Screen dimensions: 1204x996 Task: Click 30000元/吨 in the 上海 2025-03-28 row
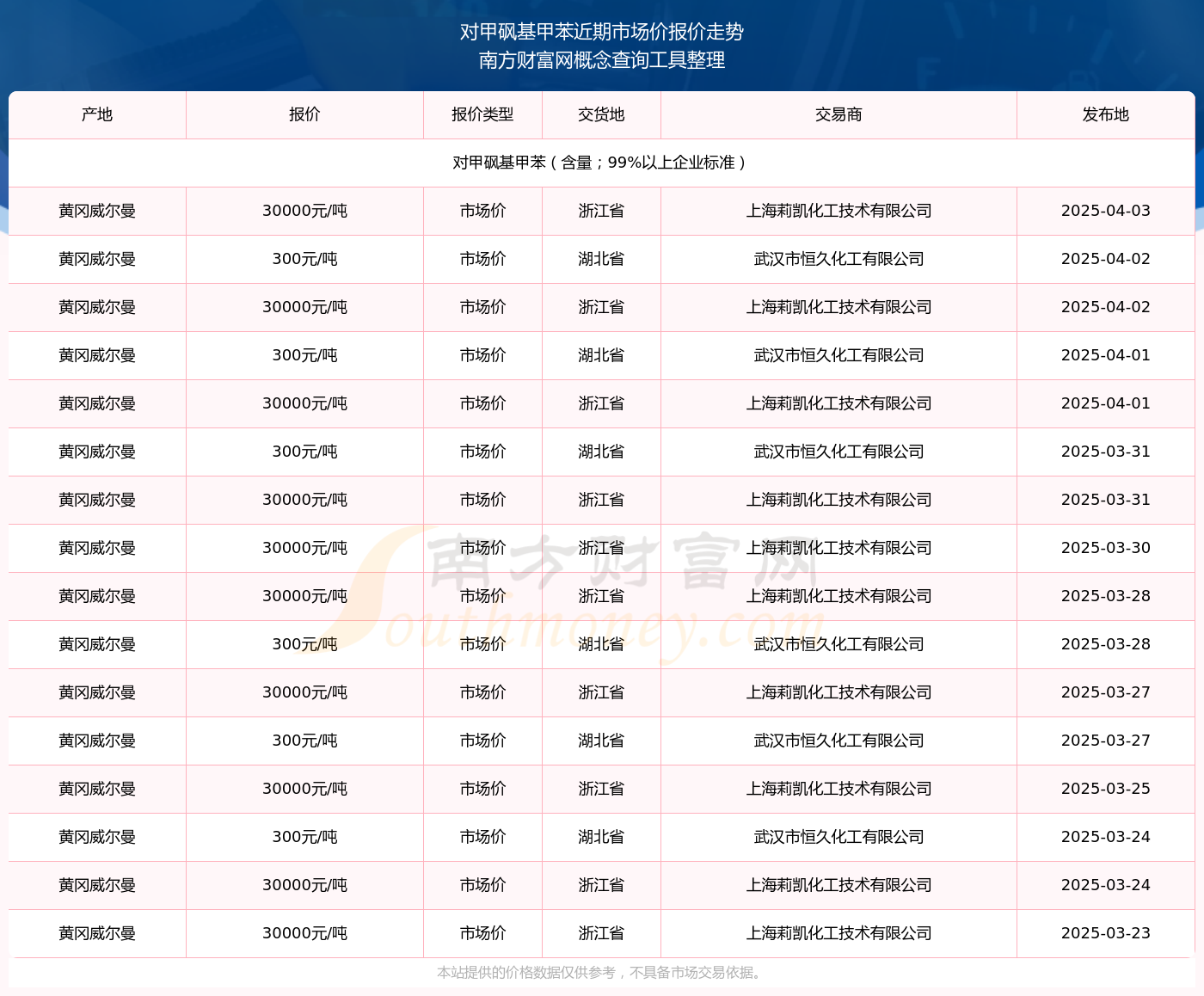click(x=304, y=596)
